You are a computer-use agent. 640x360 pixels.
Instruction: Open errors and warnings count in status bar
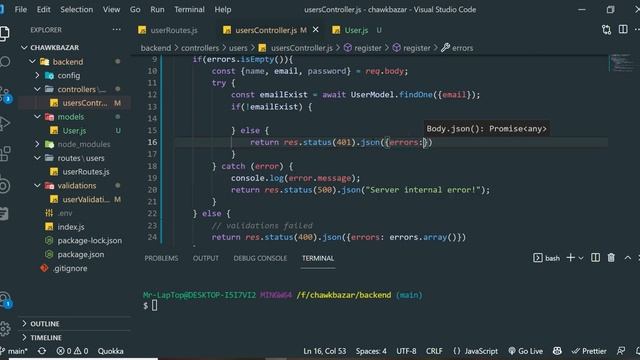point(72,351)
